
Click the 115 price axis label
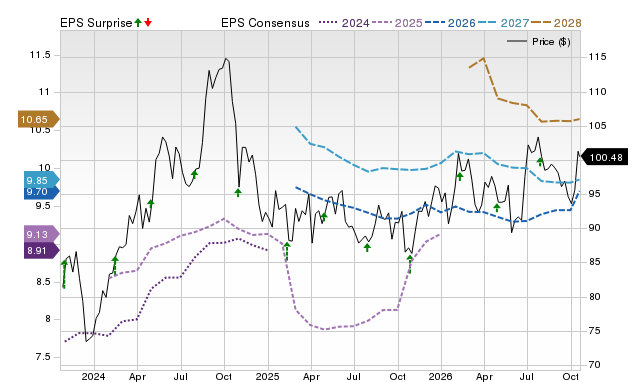tap(597, 57)
